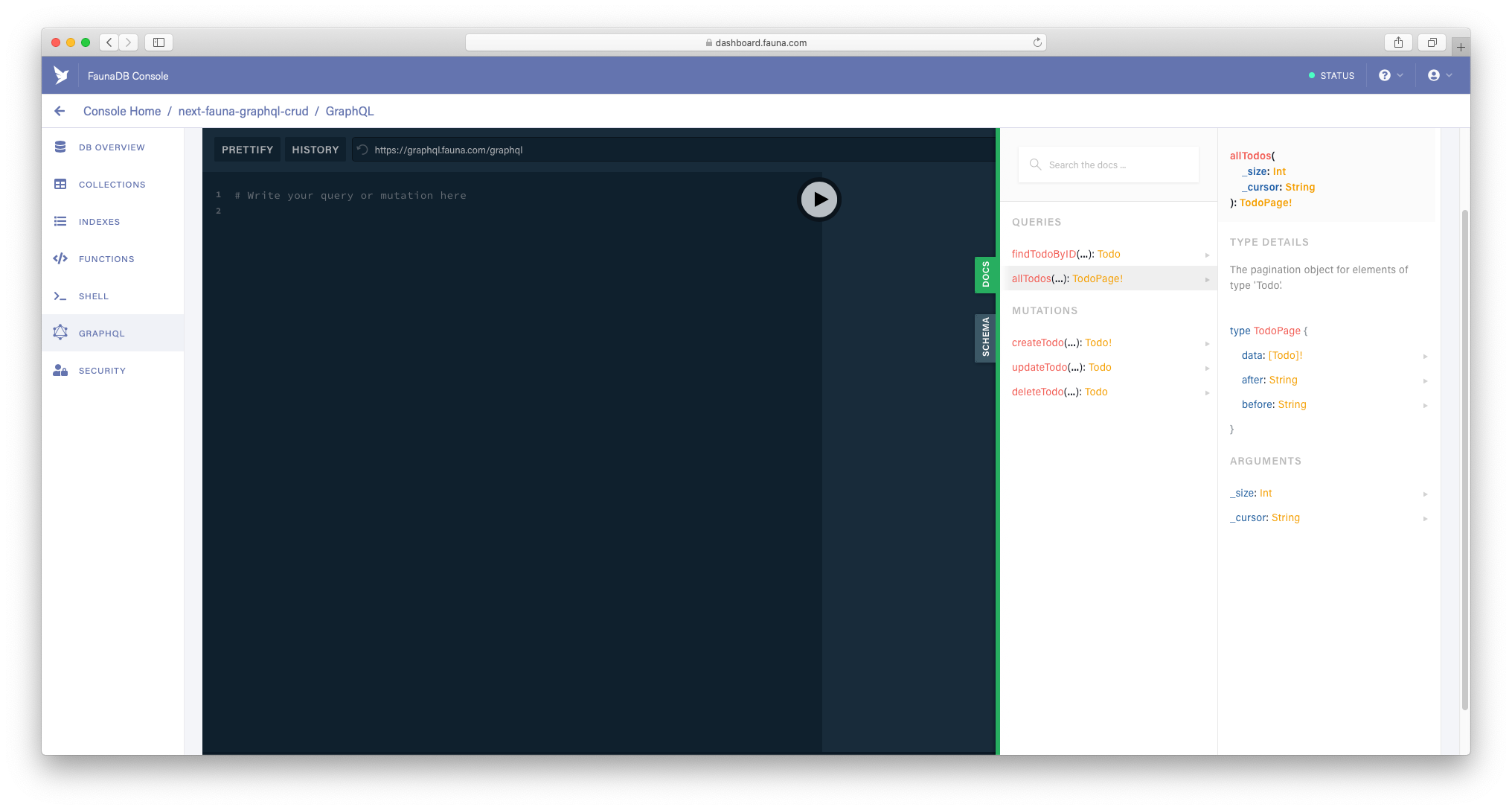Screen dimensions: 1512x810
Task: Select DB Overview in the sidebar
Action: point(111,147)
